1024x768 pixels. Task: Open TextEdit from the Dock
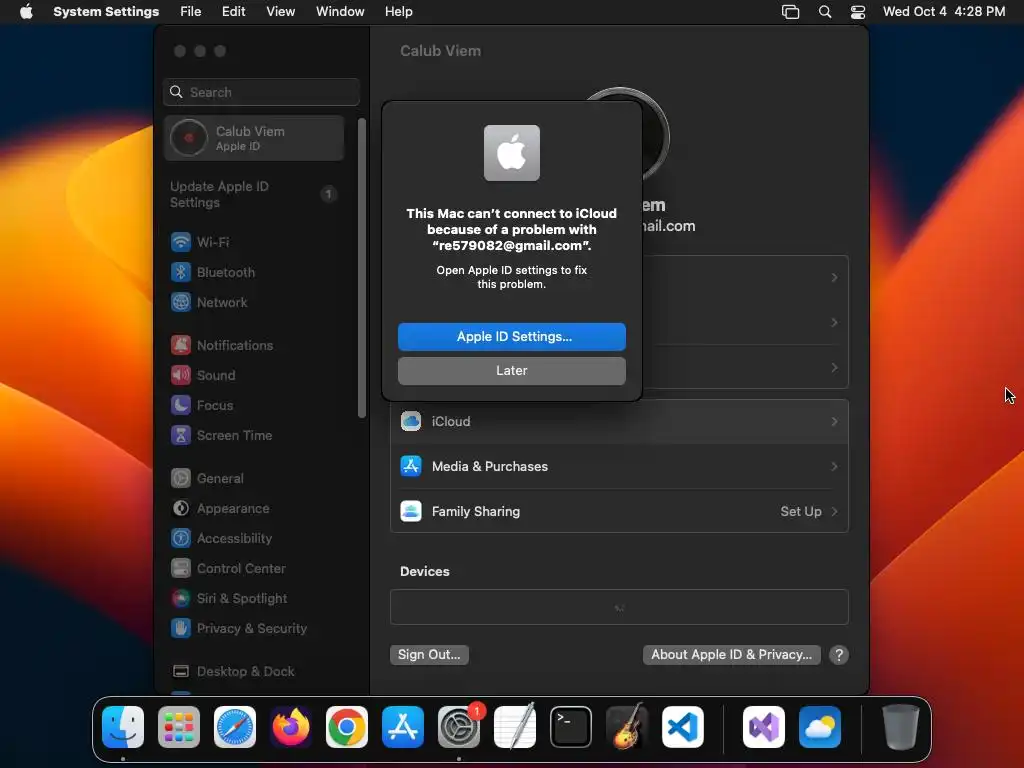click(515, 727)
